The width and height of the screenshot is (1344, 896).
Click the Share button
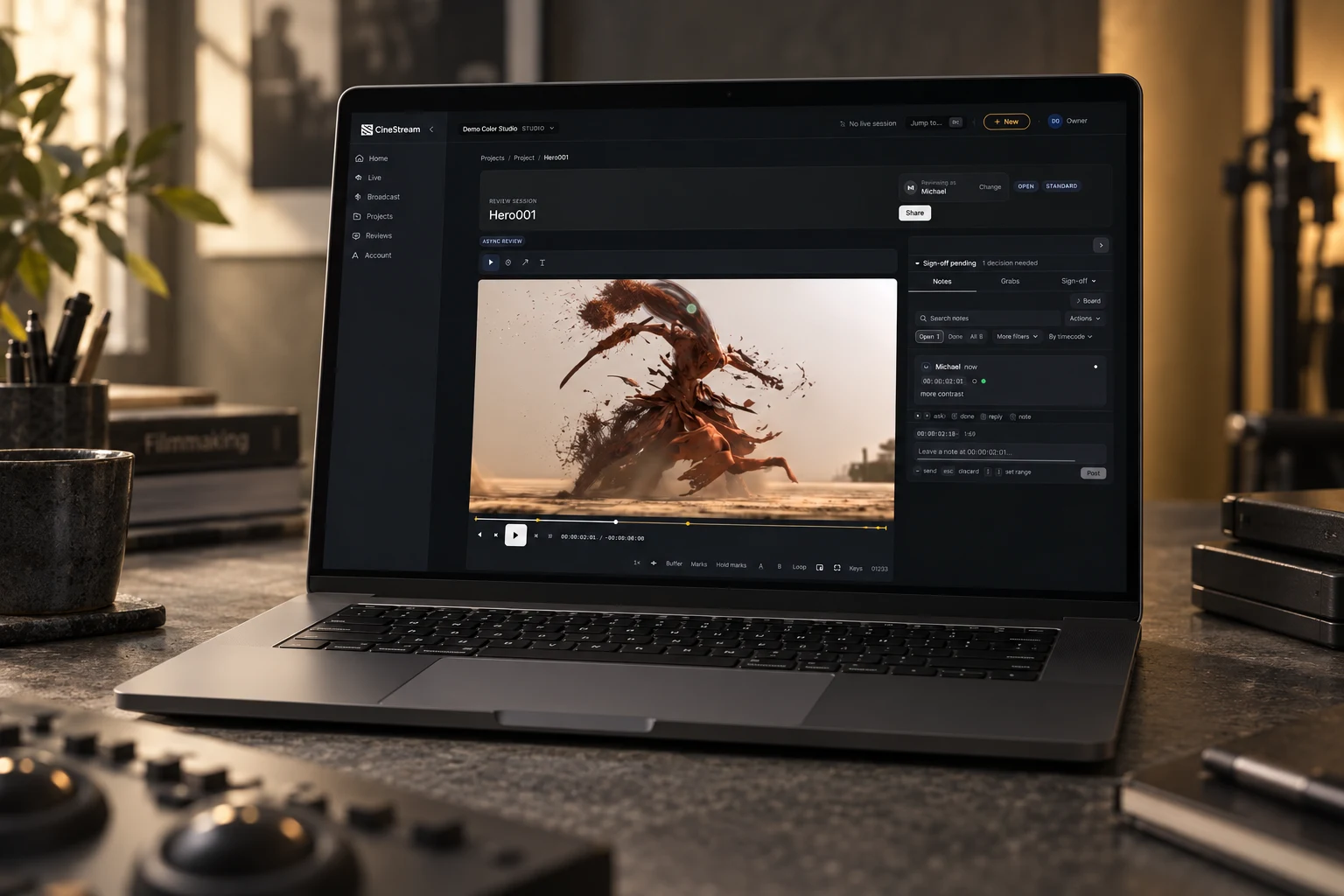click(x=915, y=213)
